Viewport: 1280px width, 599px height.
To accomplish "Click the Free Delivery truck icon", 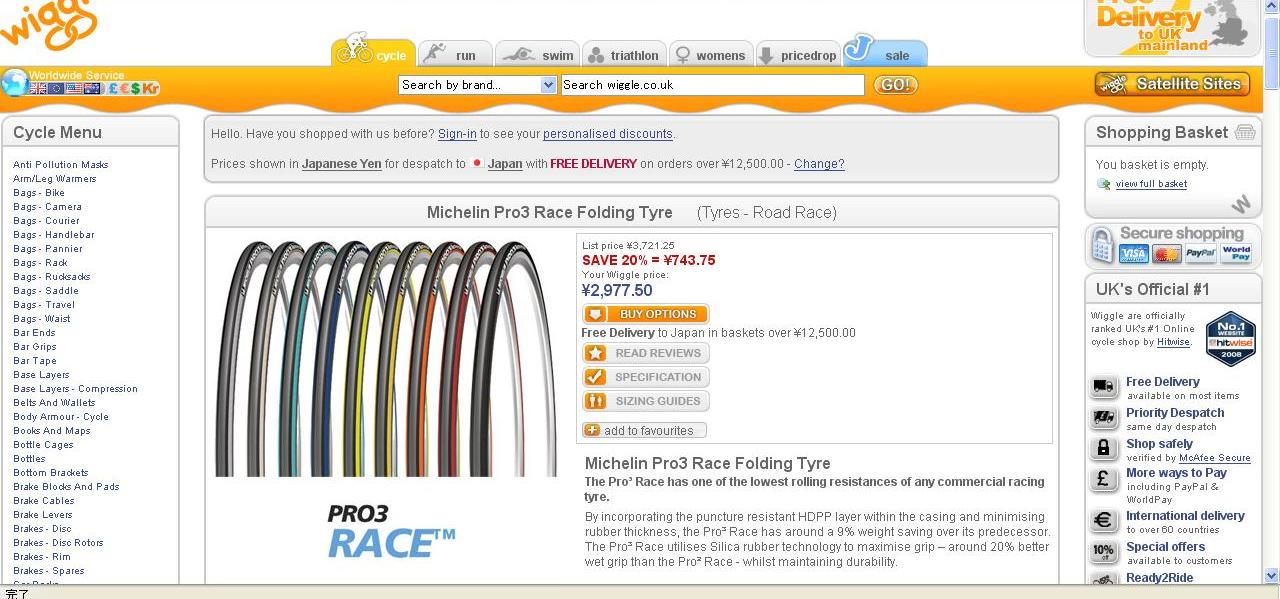I will [x=1104, y=387].
